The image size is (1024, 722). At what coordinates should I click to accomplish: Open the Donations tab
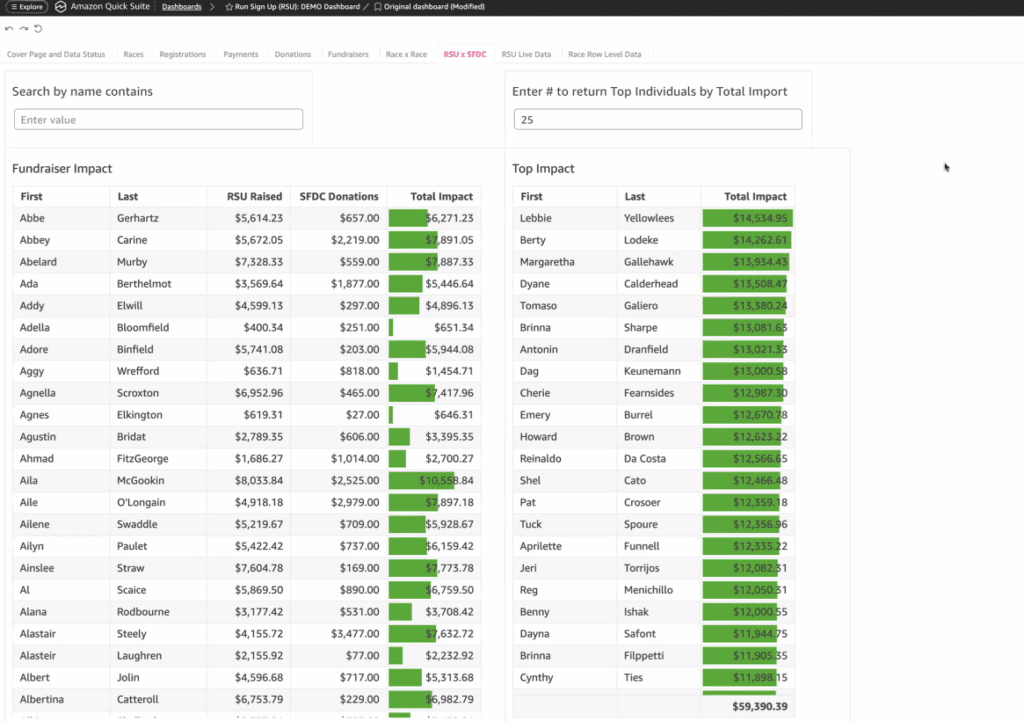[293, 54]
